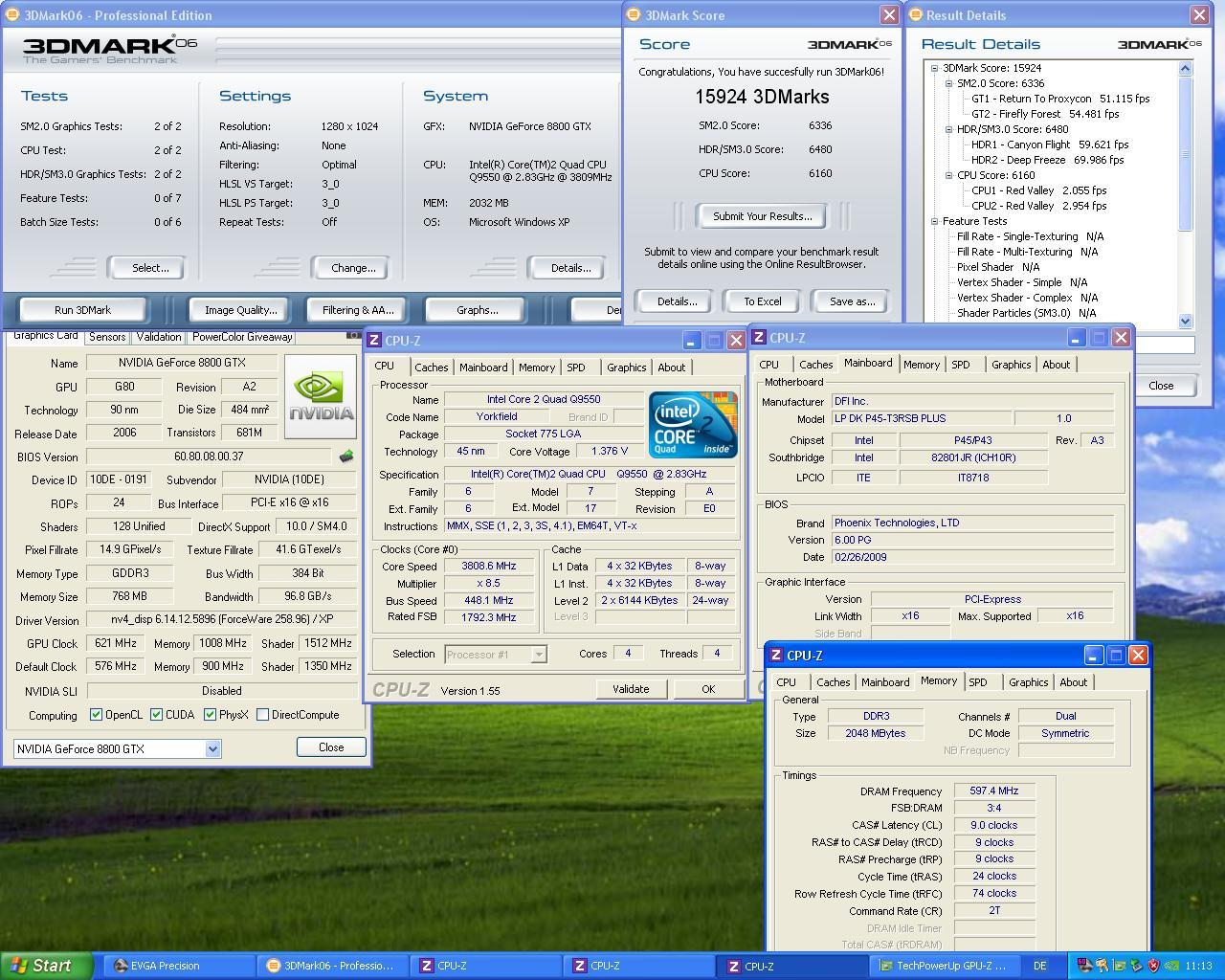Collapse the SM2.0 Score: 6336 node
Viewport: 1225px width, 980px height.
click(948, 83)
